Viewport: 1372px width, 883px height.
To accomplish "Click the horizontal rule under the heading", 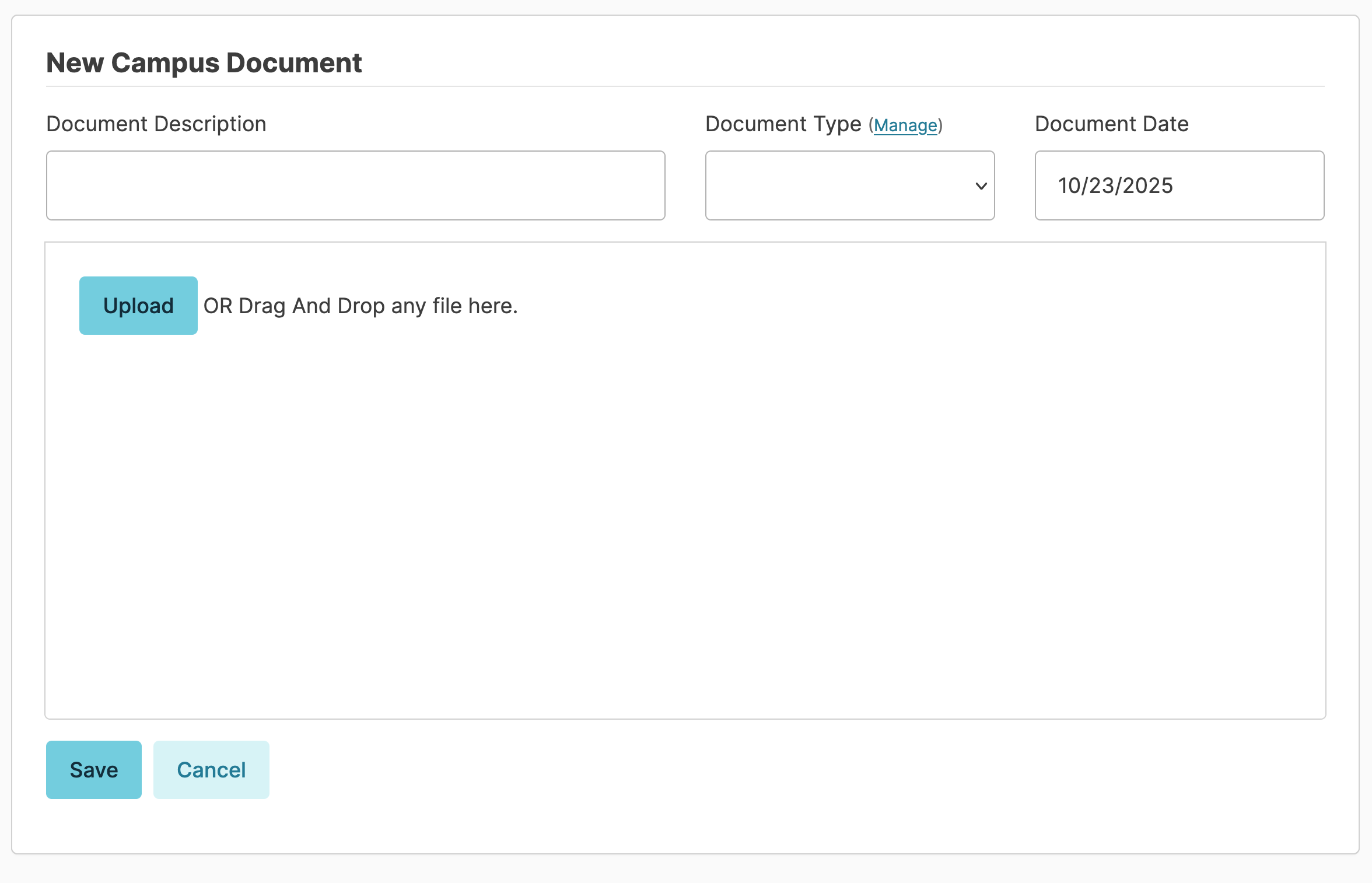I will (685, 86).
